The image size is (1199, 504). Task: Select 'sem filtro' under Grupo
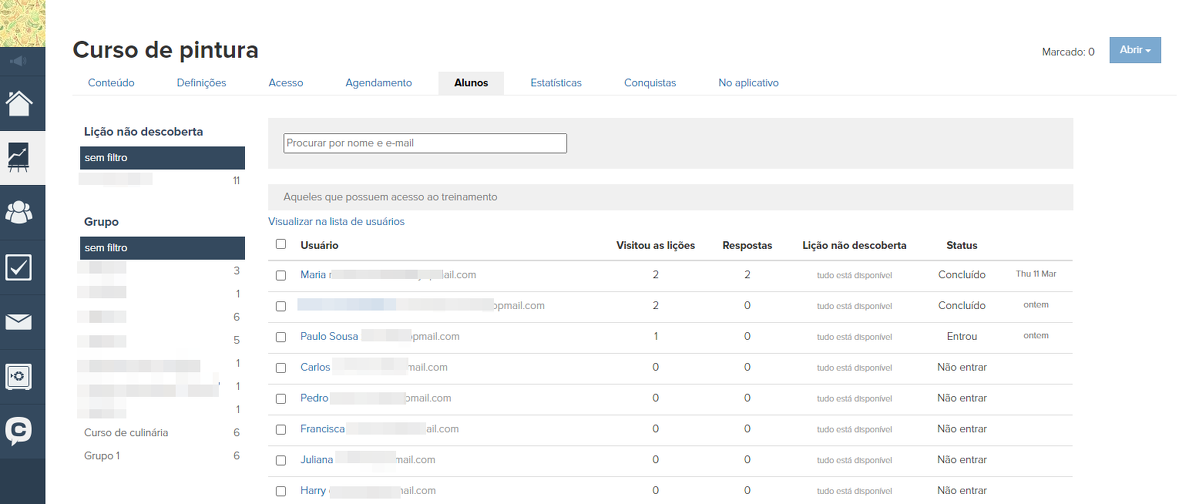[x=162, y=248]
